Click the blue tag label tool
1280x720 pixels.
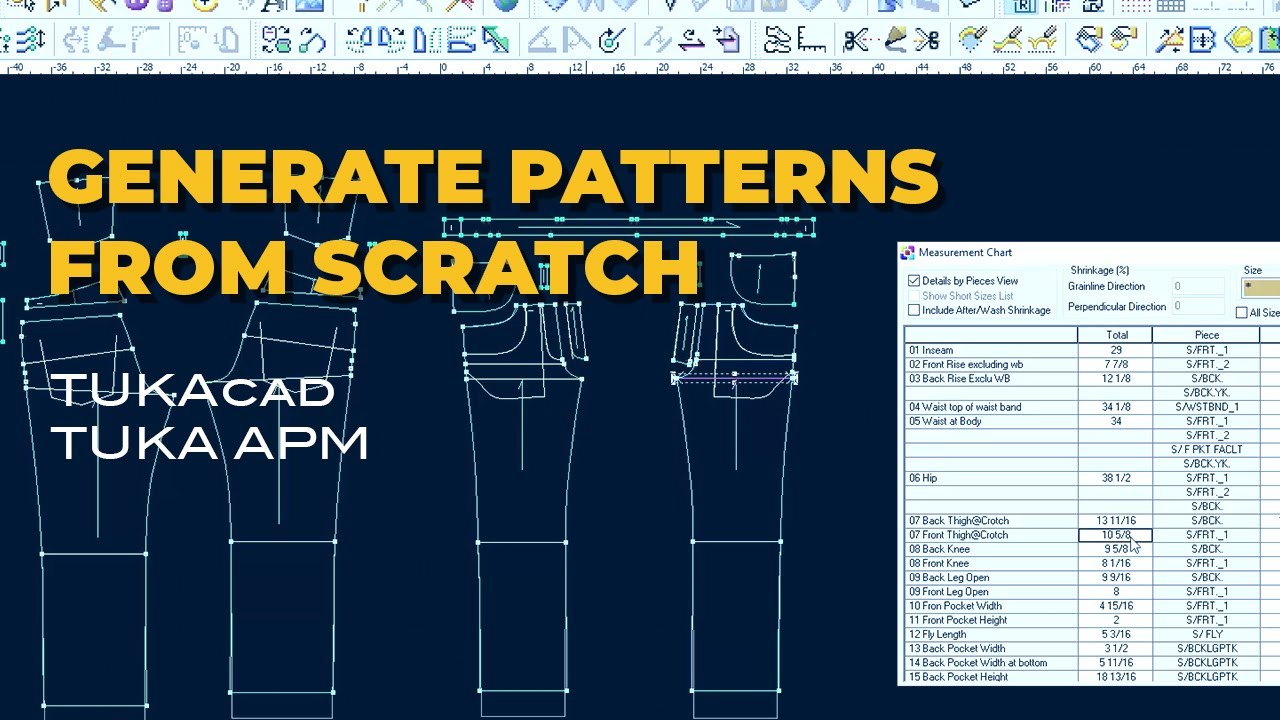coord(1088,40)
